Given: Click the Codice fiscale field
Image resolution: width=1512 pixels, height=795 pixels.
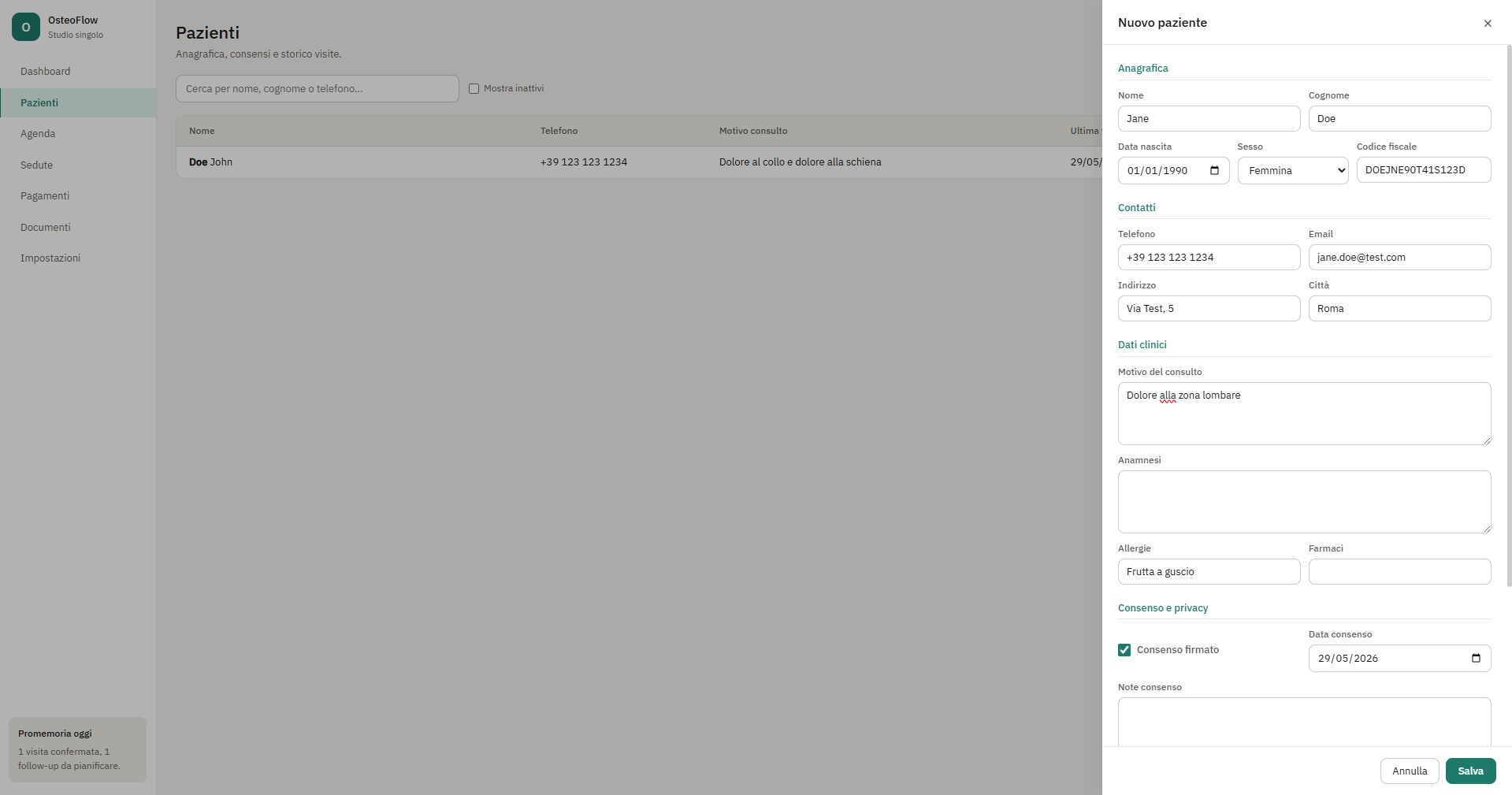Looking at the screenshot, I should [x=1424, y=169].
